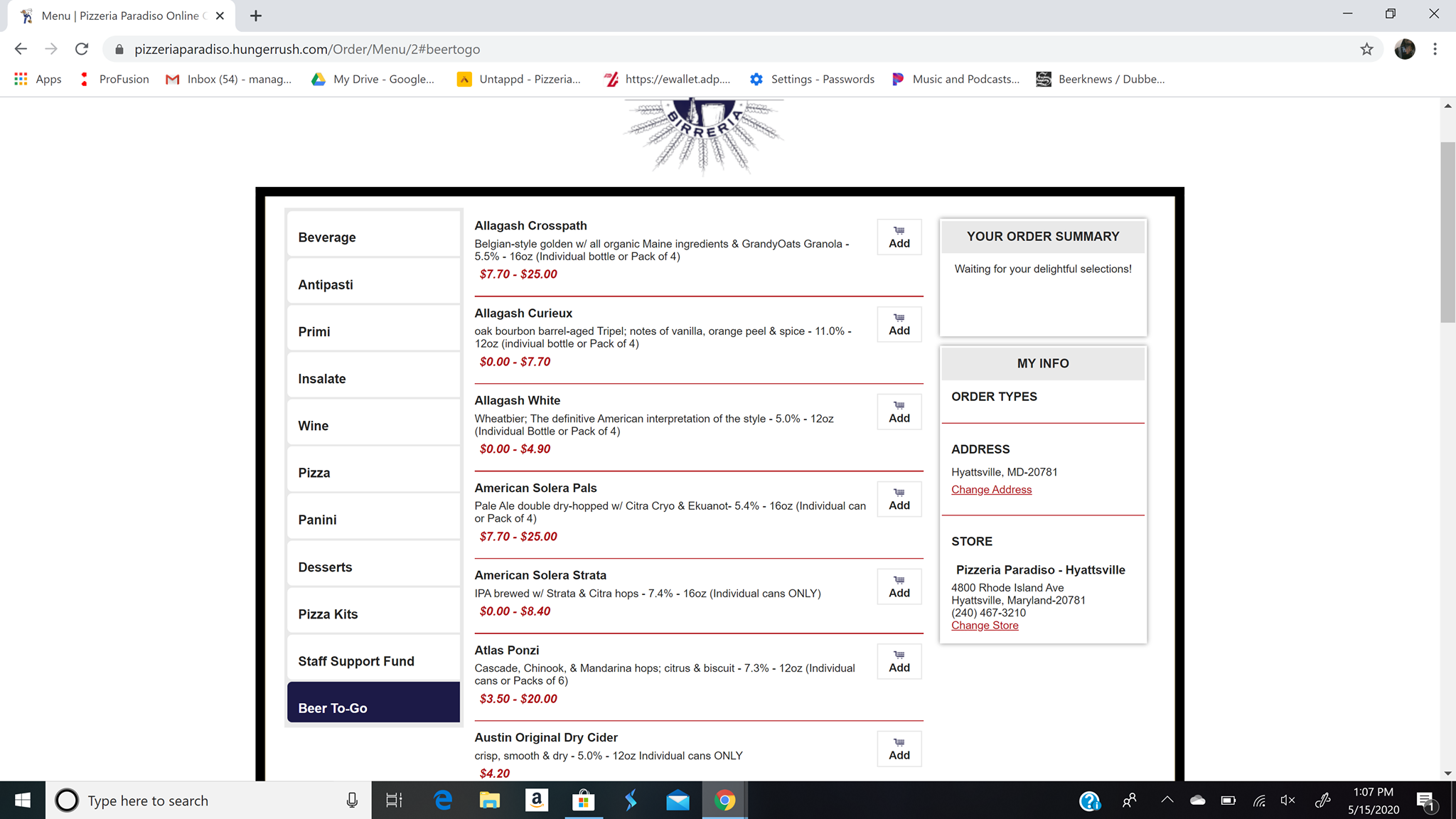Bookmark this page with the star icon
Image resolution: width=1456 pixels, height=819 pixels.
(1366, 49)
